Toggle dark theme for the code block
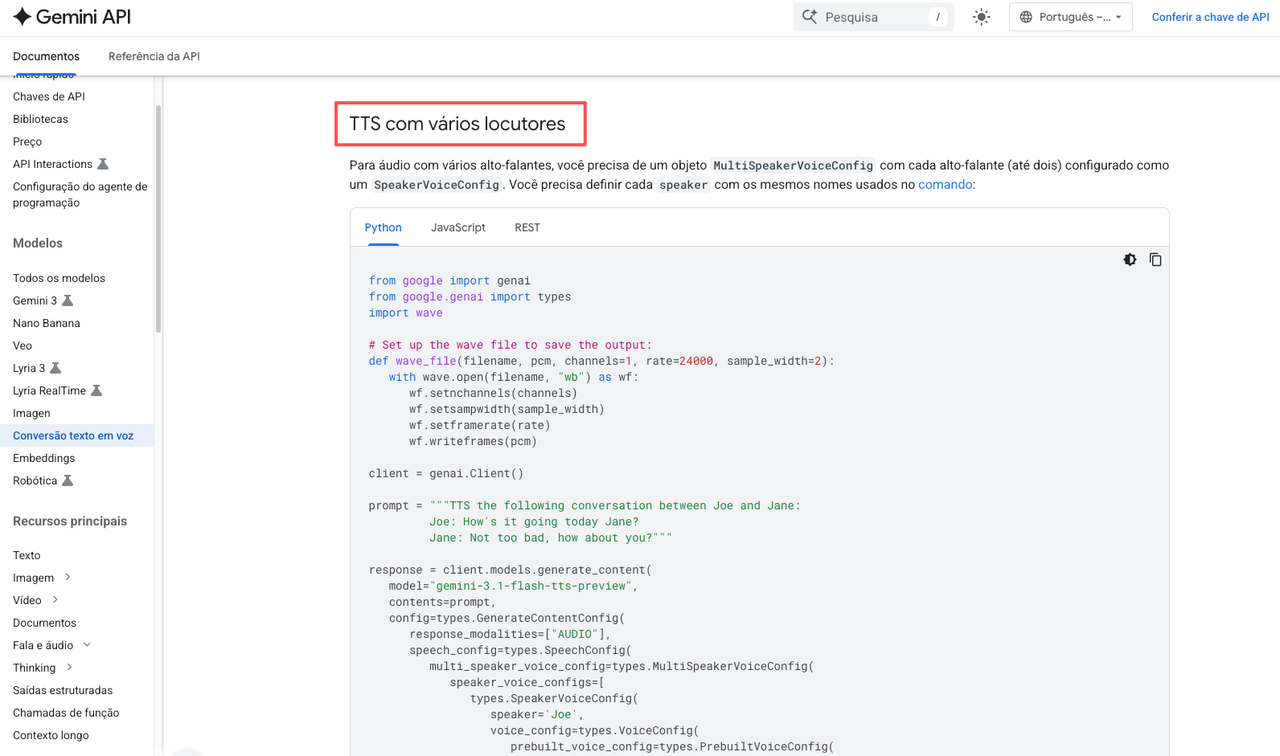This screenshot has width=1280, height=756. pyautogui.click(x=1130, y=260)
